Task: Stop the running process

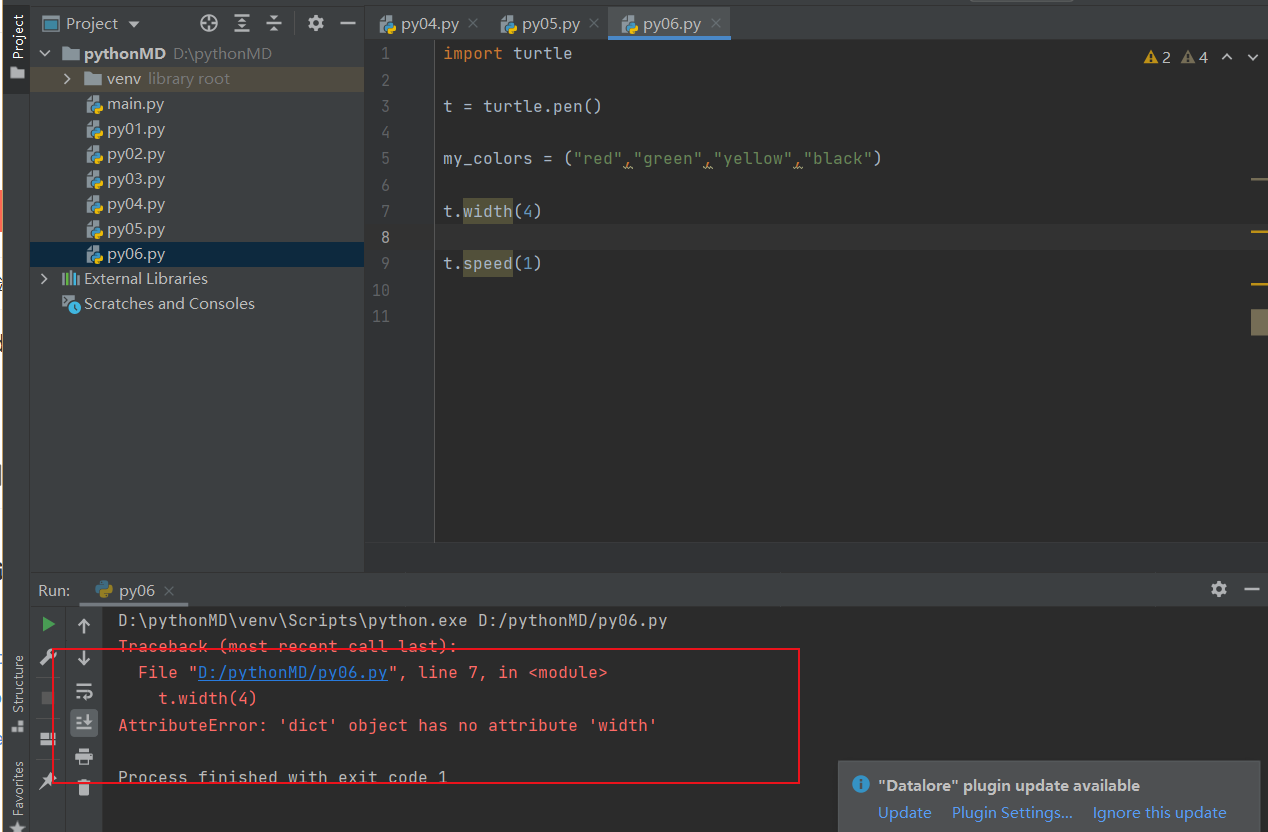Action: (48, 698)
